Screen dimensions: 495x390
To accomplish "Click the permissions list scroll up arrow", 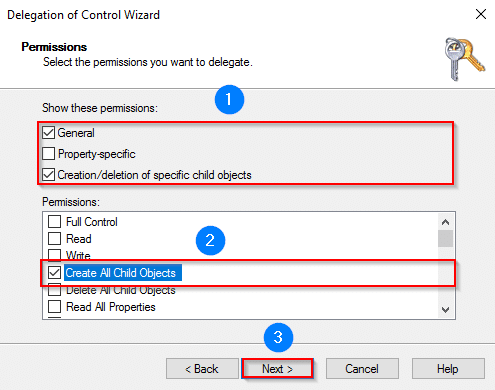I will [445, 222].
